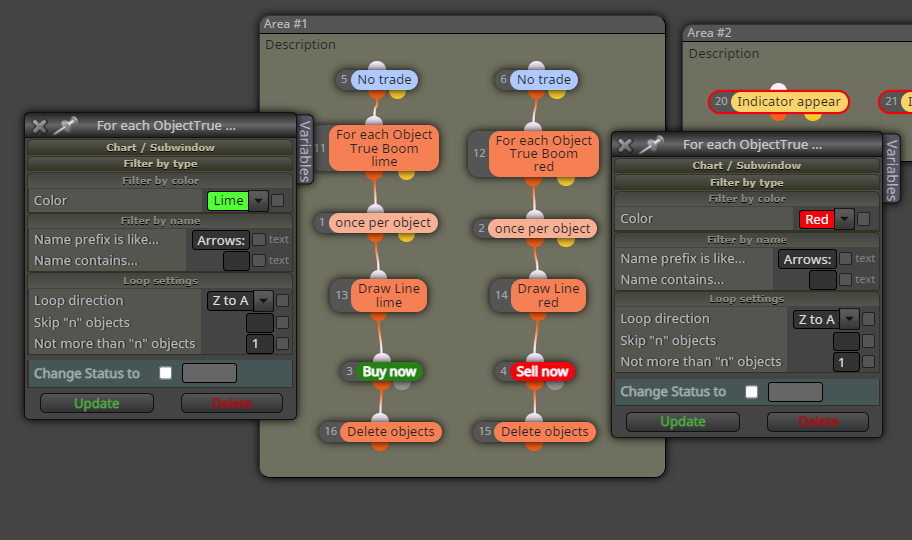
Task: Click the Delete button in left panel
Action: 231,403
